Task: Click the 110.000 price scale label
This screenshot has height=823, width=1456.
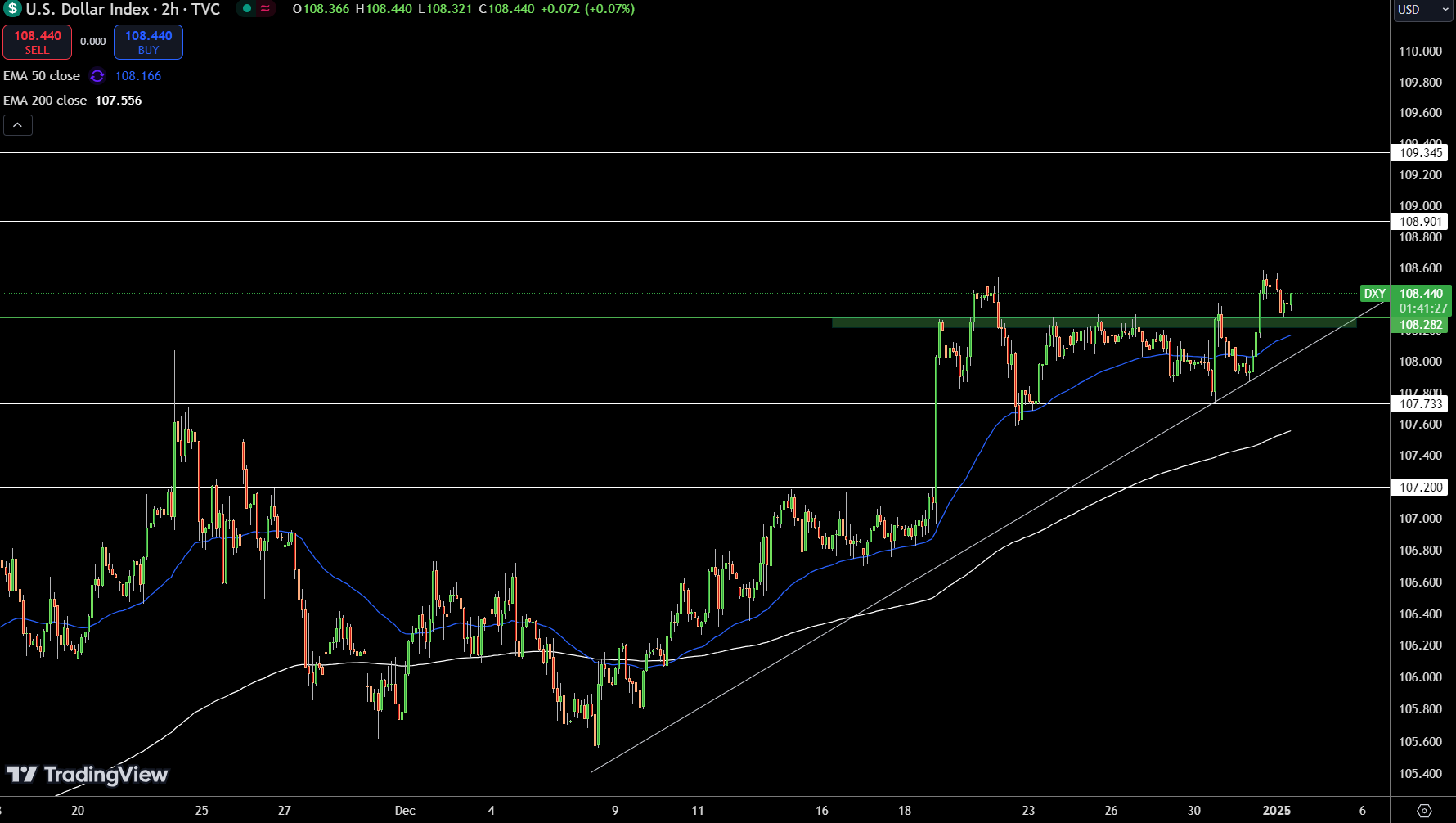Action: 1420,52
